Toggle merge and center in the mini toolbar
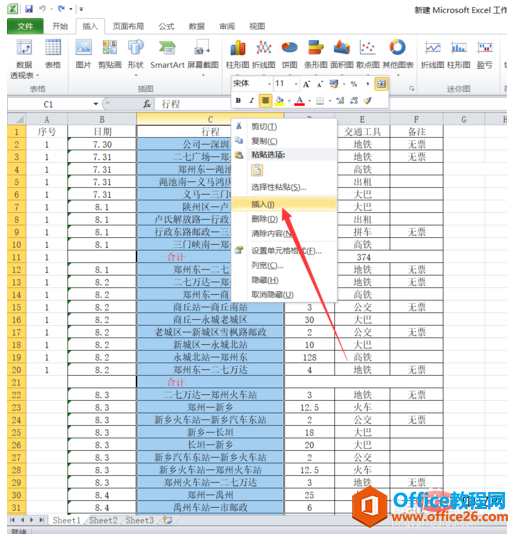The image size is (515, 534). pyautogui.click(x=381, y=84)
